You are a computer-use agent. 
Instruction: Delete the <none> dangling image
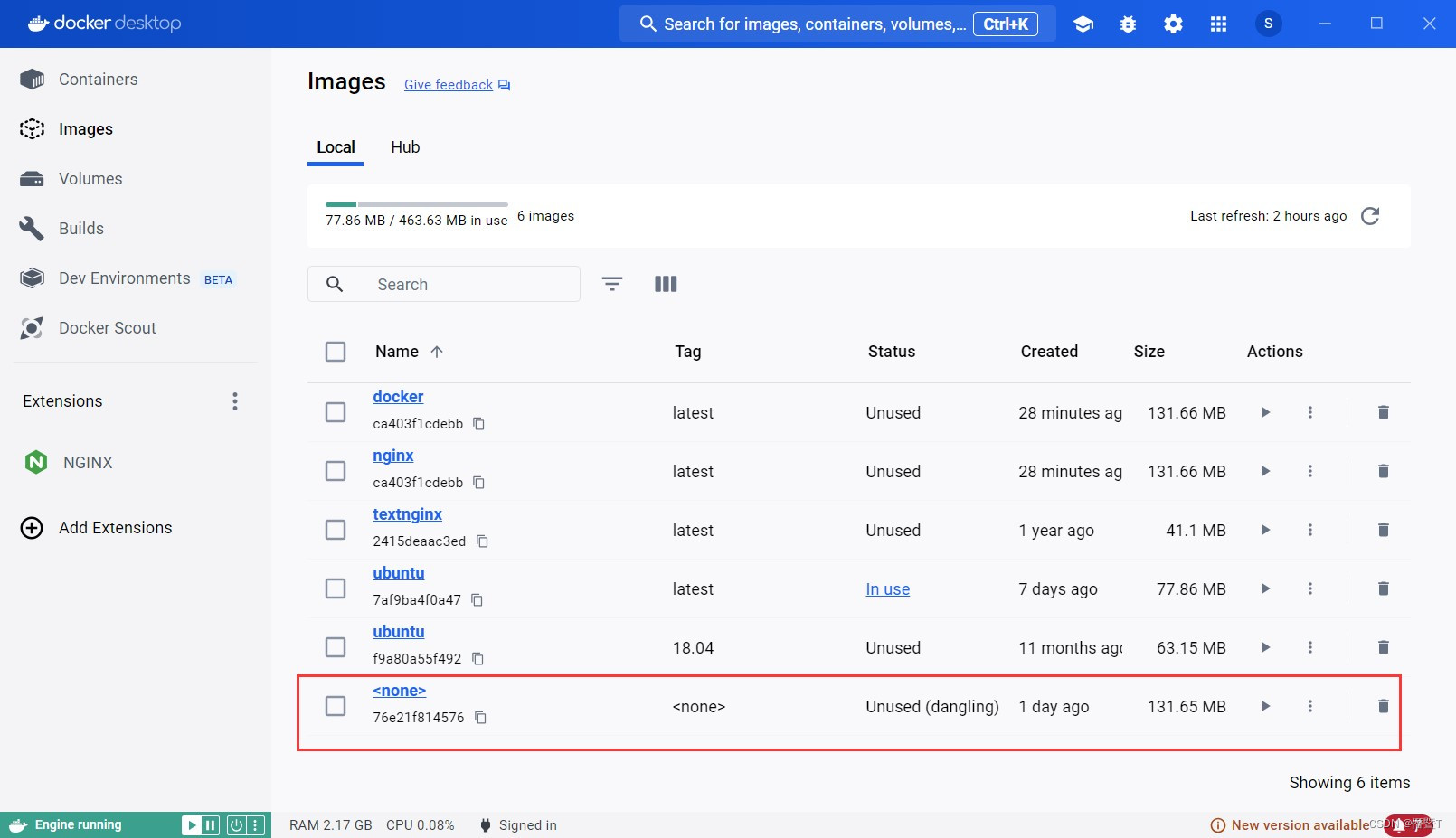click(x=1383, y=706)
